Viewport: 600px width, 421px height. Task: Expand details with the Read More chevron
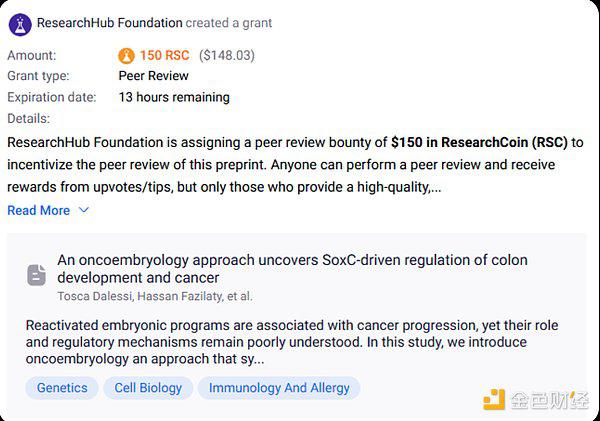coord(83,210)
